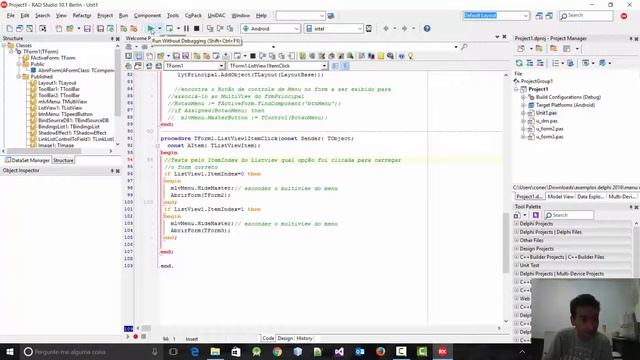Click the magnifier icon above the code editor
Viewport: 640px width, 360px height.
[464, 47]
